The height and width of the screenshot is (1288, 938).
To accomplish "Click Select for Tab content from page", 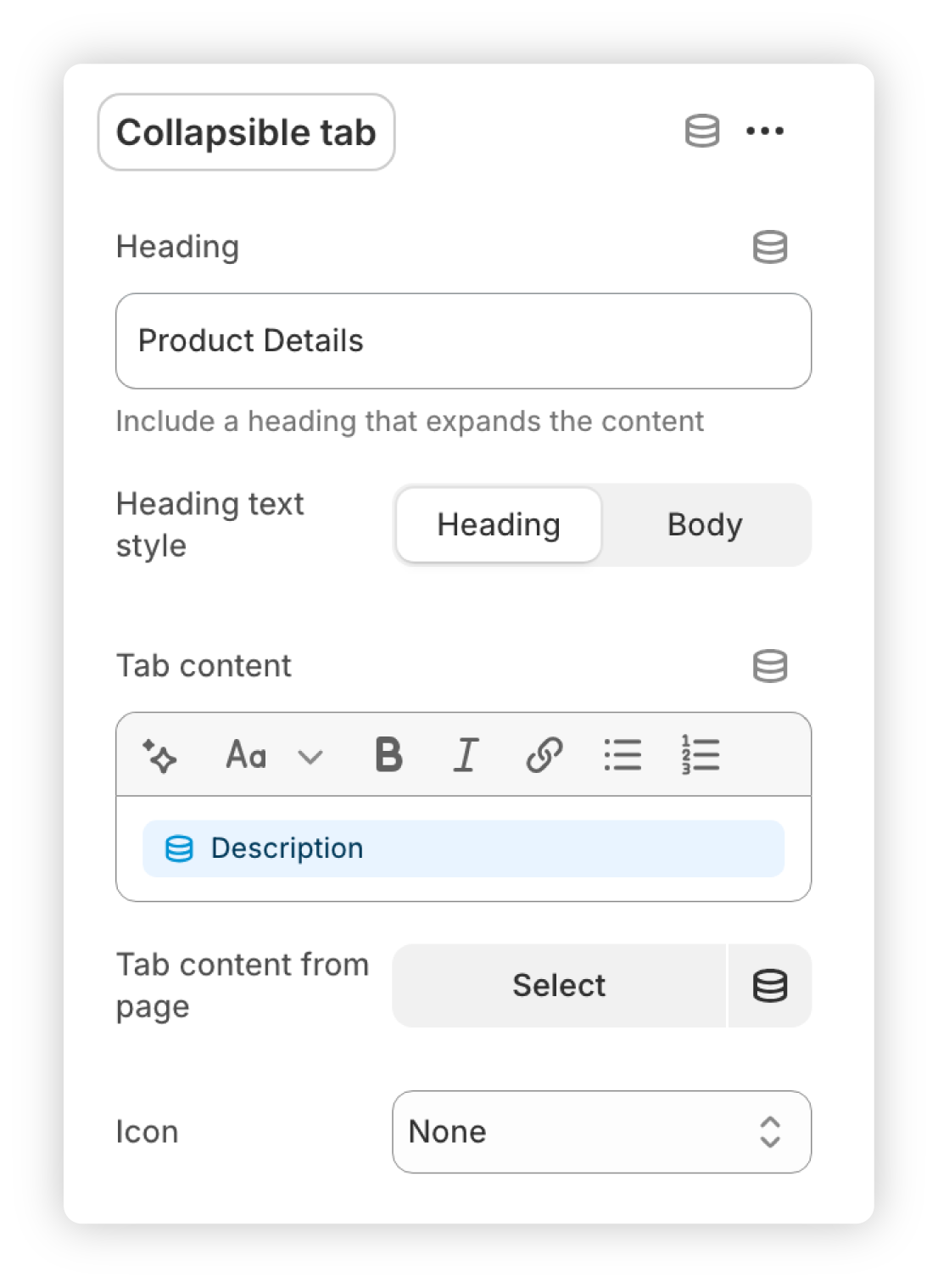I will click(x=559, y=986).
